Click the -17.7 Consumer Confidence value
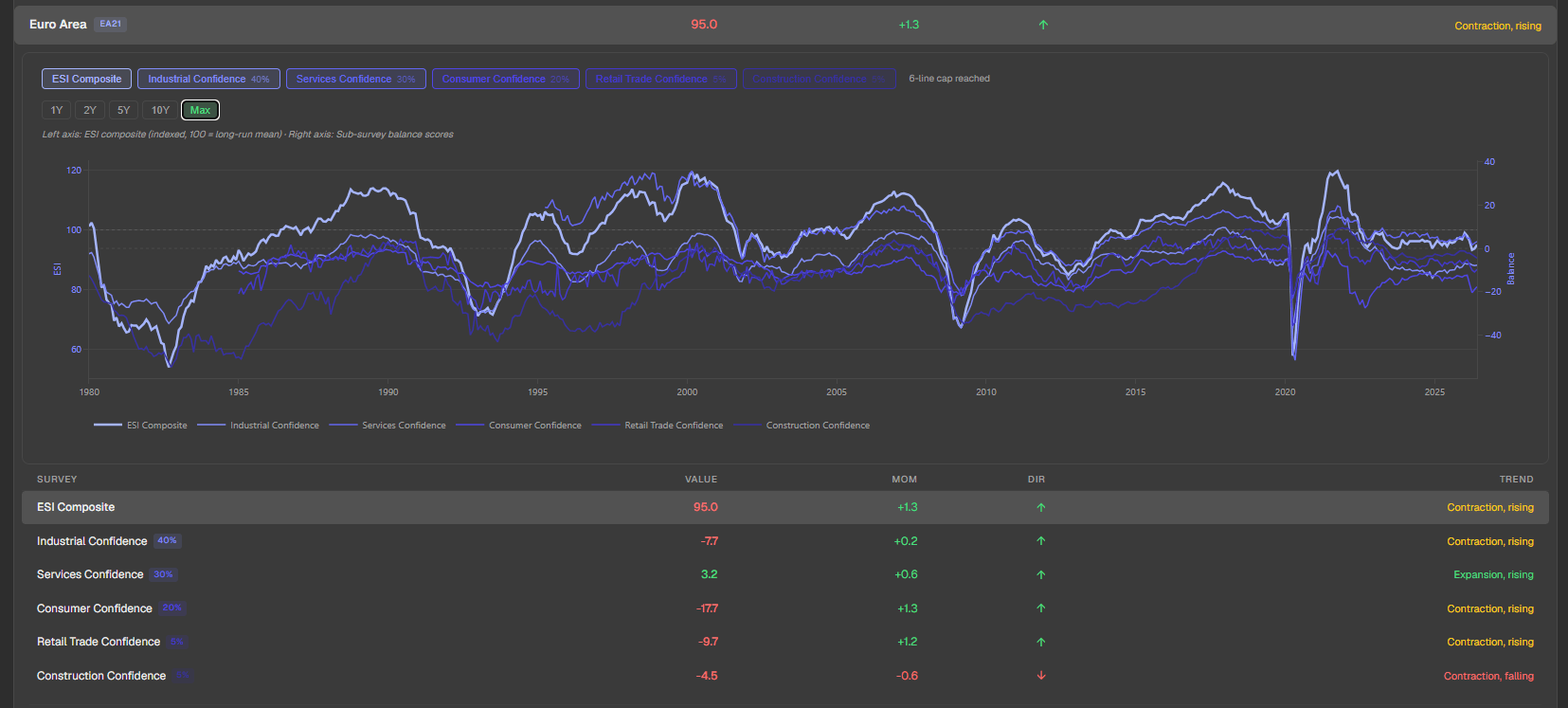The width and height of the screenshot is (1568, 708). (707, 608)
